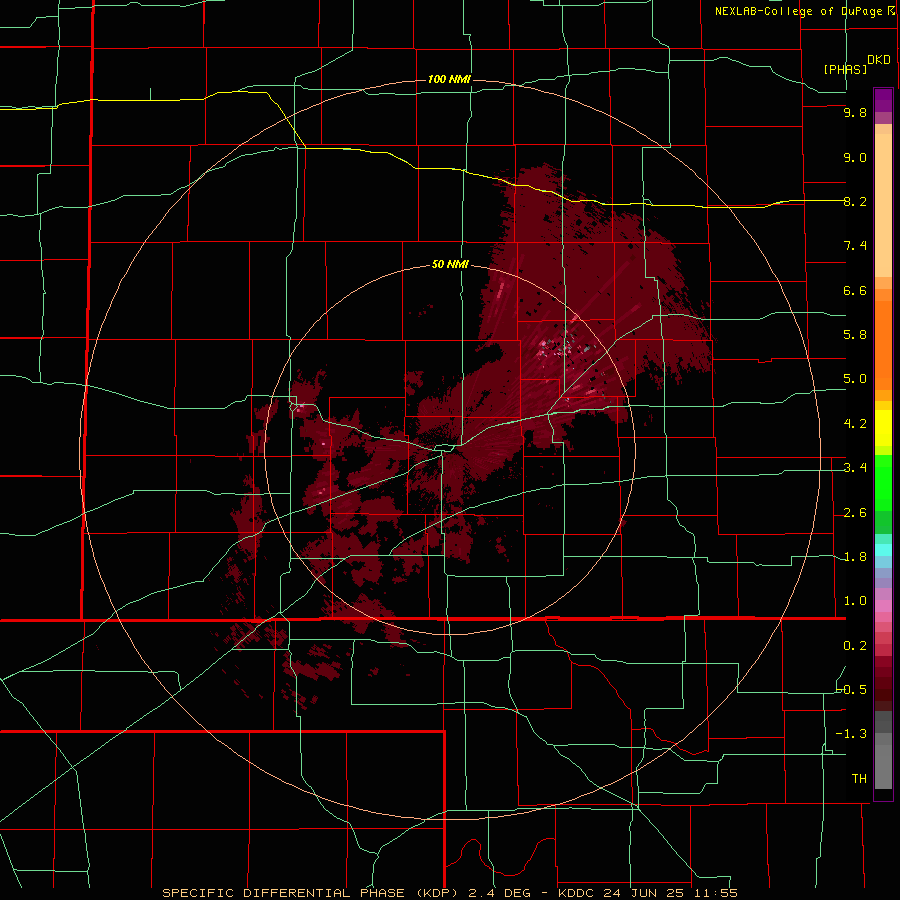Screen dimensions: 900x900
Task: Click the -1.3 legend value
Action: pos(852,734)
